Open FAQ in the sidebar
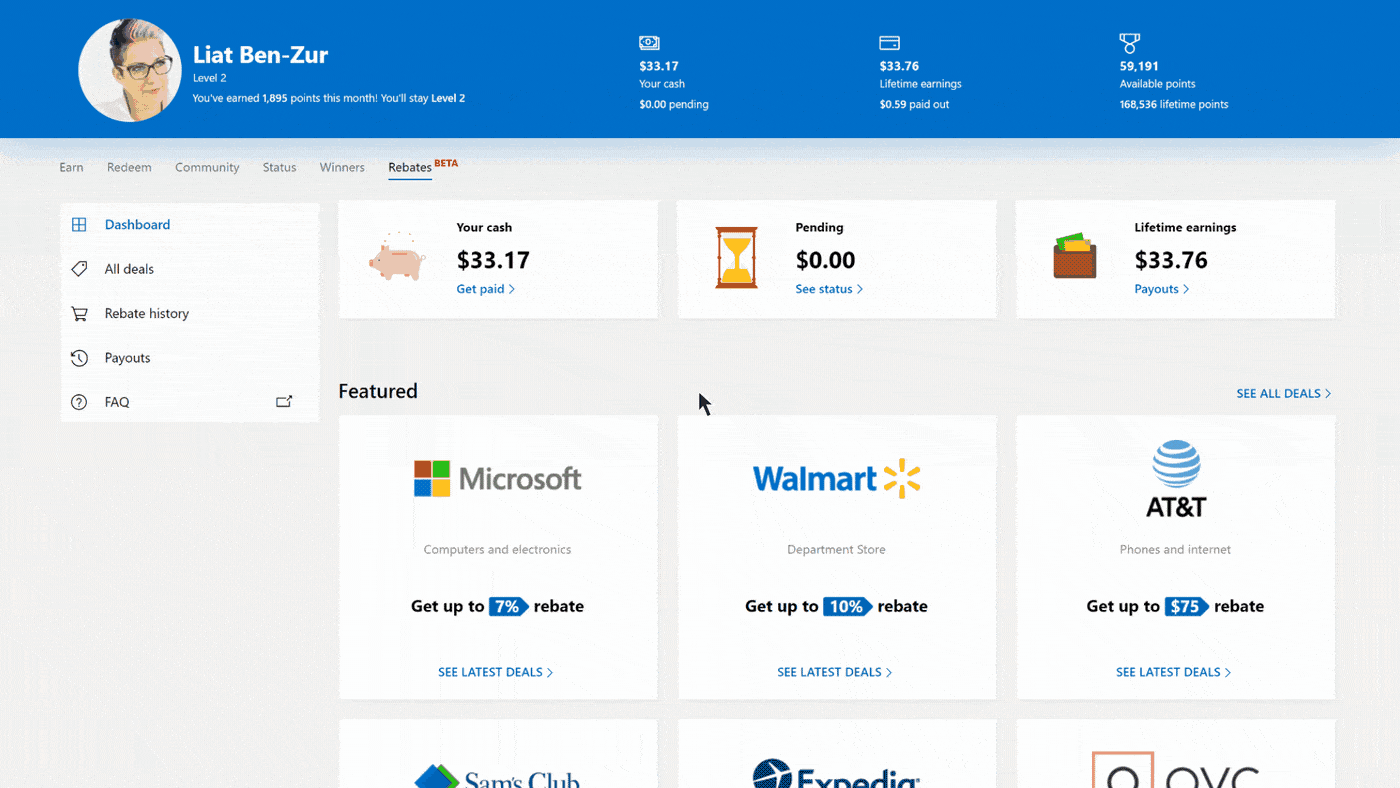This screenshot has height=788, width=1400. point(190,402)
